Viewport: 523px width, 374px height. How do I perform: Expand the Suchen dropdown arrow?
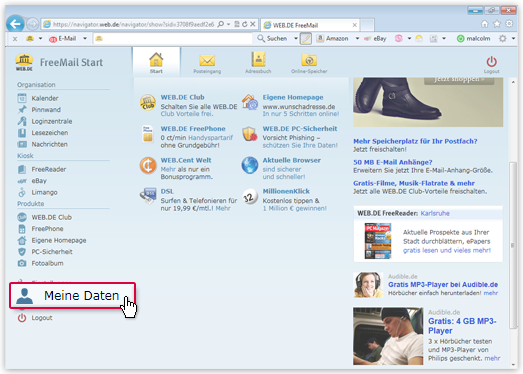[296, 39]
